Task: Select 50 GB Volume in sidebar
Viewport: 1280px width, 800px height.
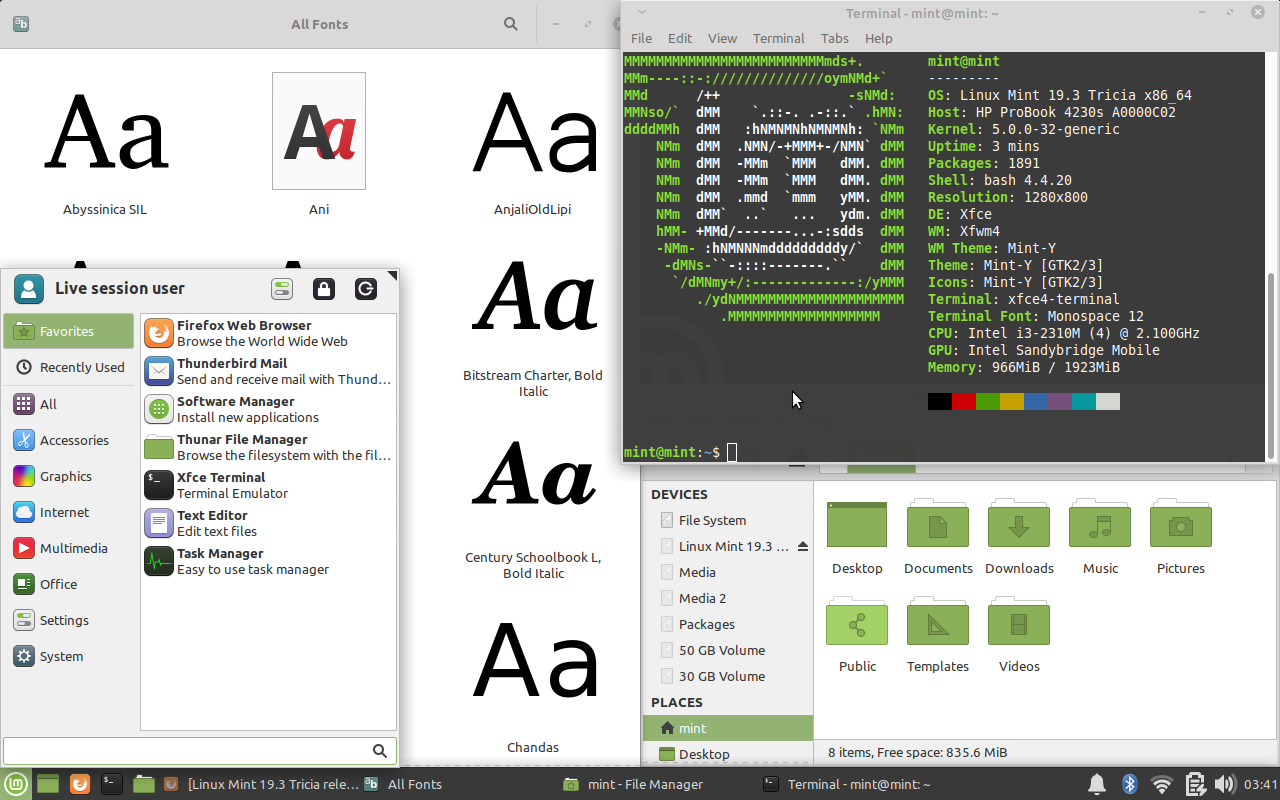Action: tap(727, 650)
